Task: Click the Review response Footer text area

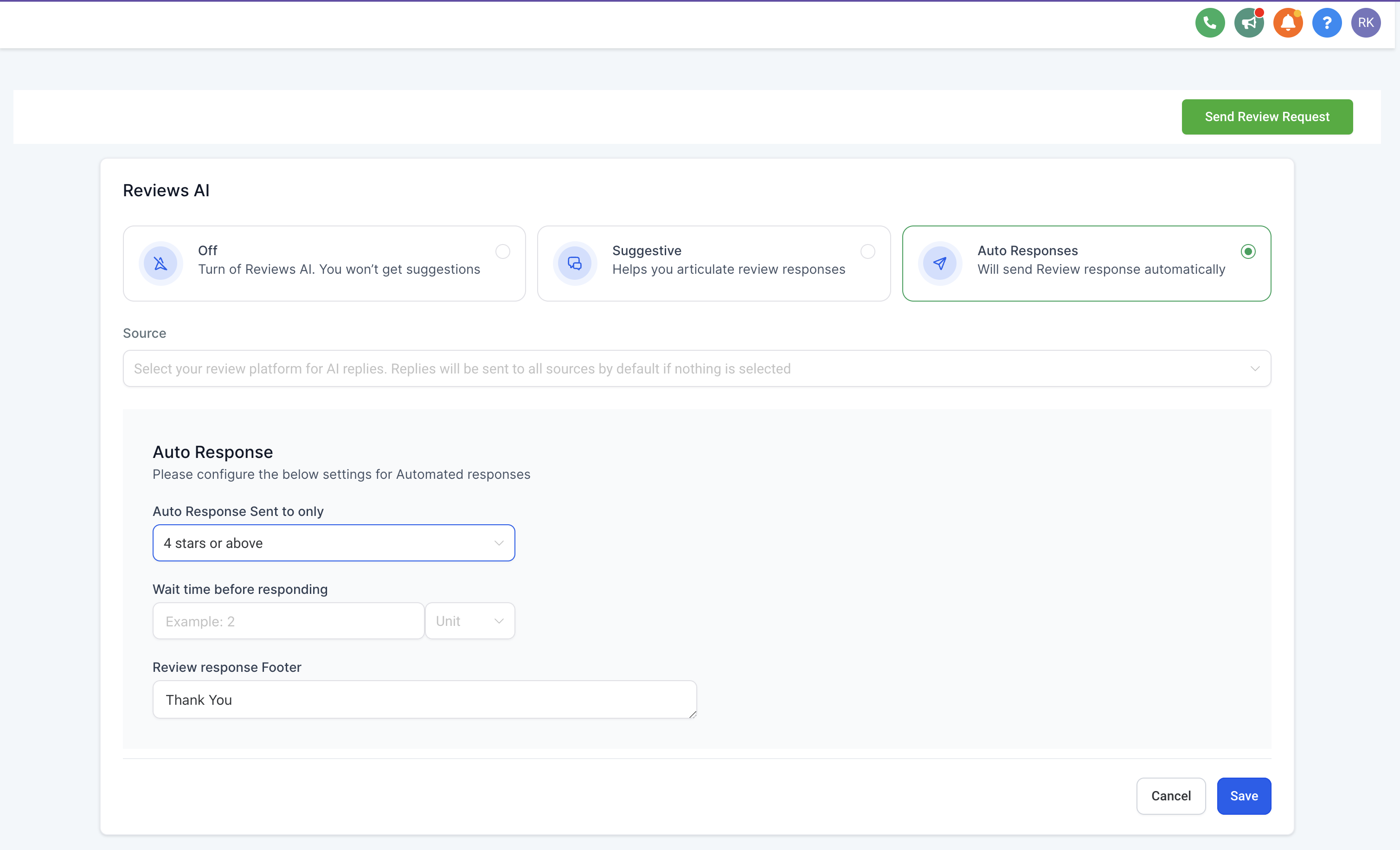Action: (x=424, y=699)
